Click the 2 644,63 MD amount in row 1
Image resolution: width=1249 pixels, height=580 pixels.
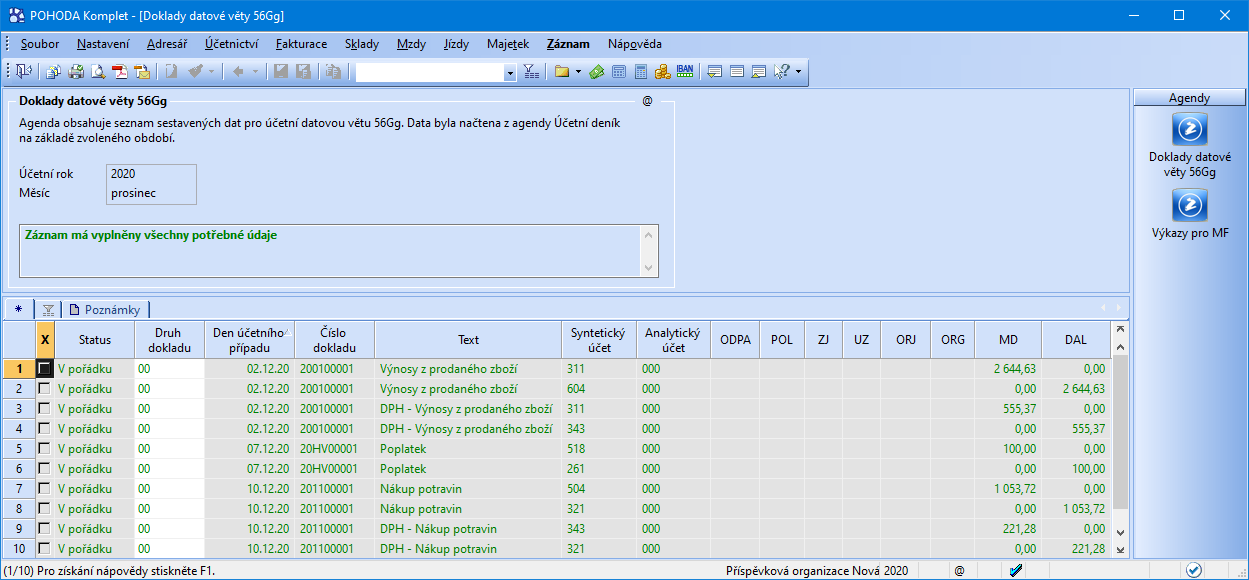(1008, 369)
